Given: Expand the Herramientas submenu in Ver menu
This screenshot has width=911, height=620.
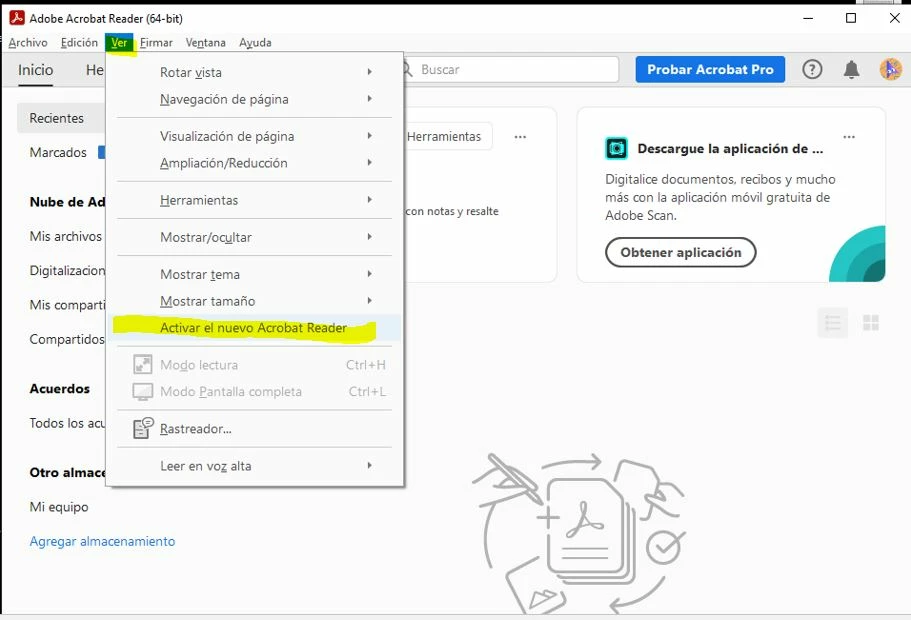Looking at the screenshot, I should click(x=370, y=199).
